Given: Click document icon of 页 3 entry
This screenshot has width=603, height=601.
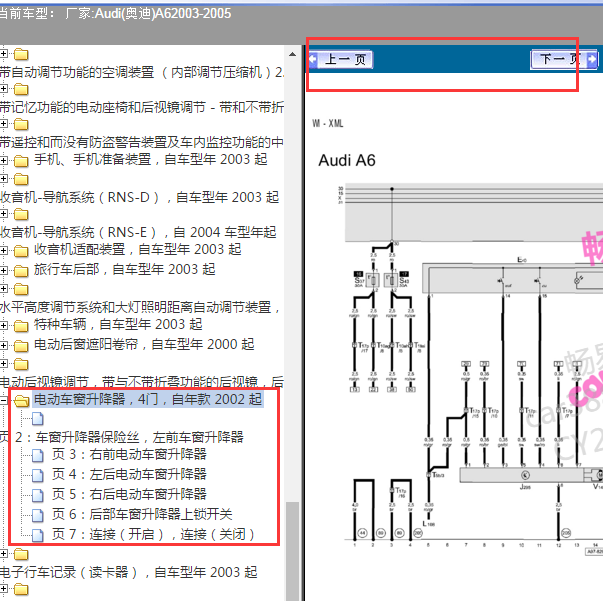Looking at the screenshot, I should pos(38,455).
